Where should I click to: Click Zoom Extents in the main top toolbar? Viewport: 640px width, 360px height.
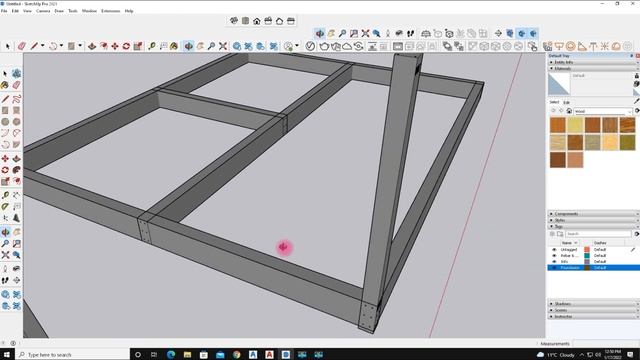(223, 46)
